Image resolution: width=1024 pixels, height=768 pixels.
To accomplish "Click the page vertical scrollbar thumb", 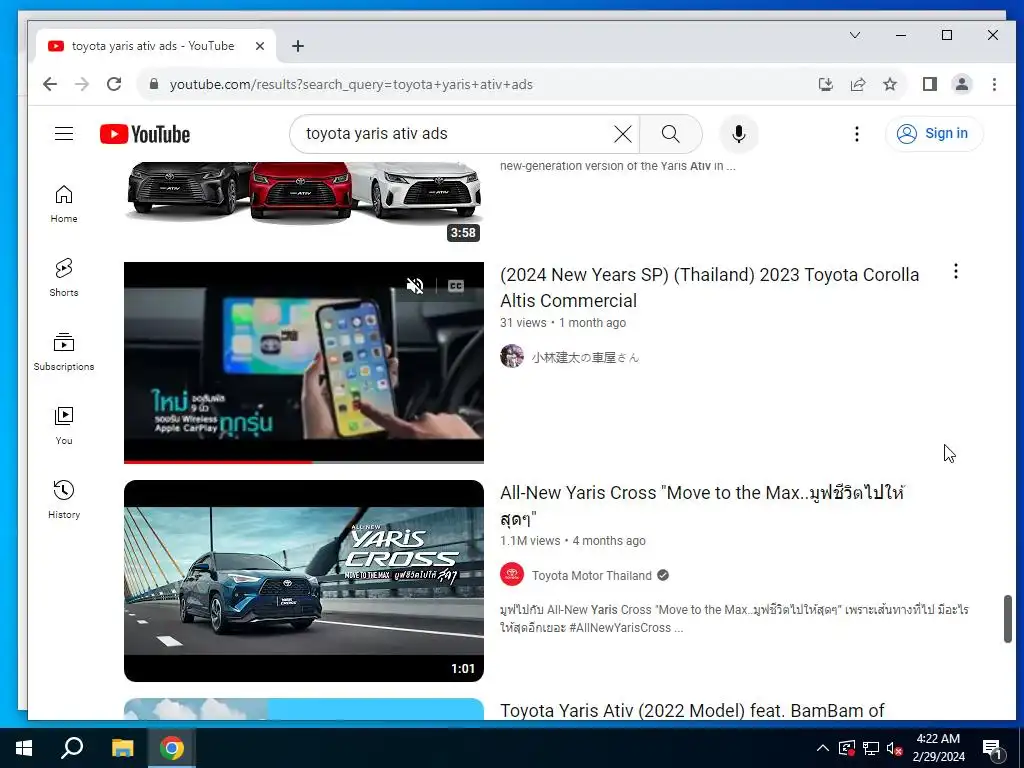I will pyautogui.click(x=1008, y=618).
